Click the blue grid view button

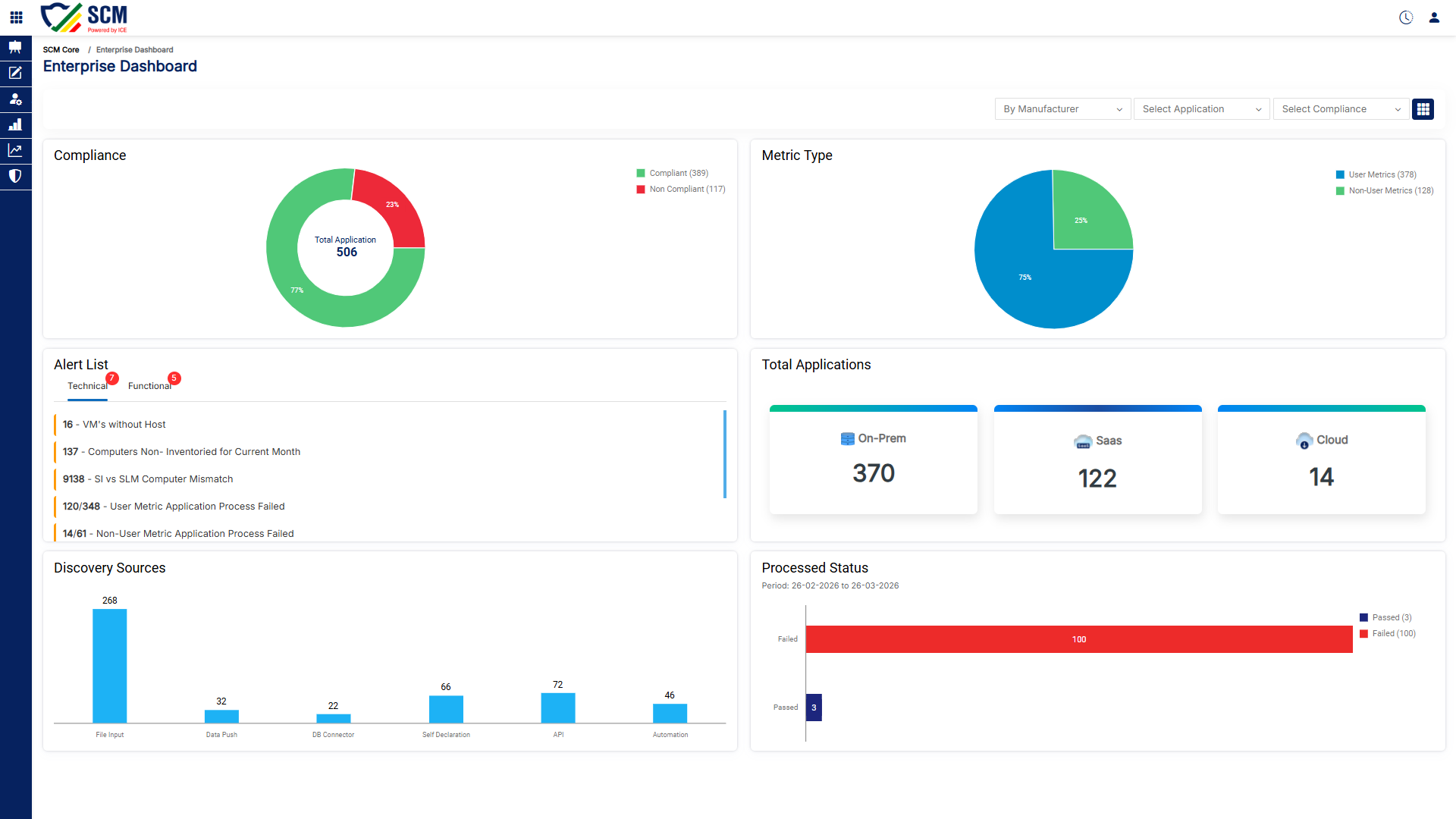tap(1423, 109)
